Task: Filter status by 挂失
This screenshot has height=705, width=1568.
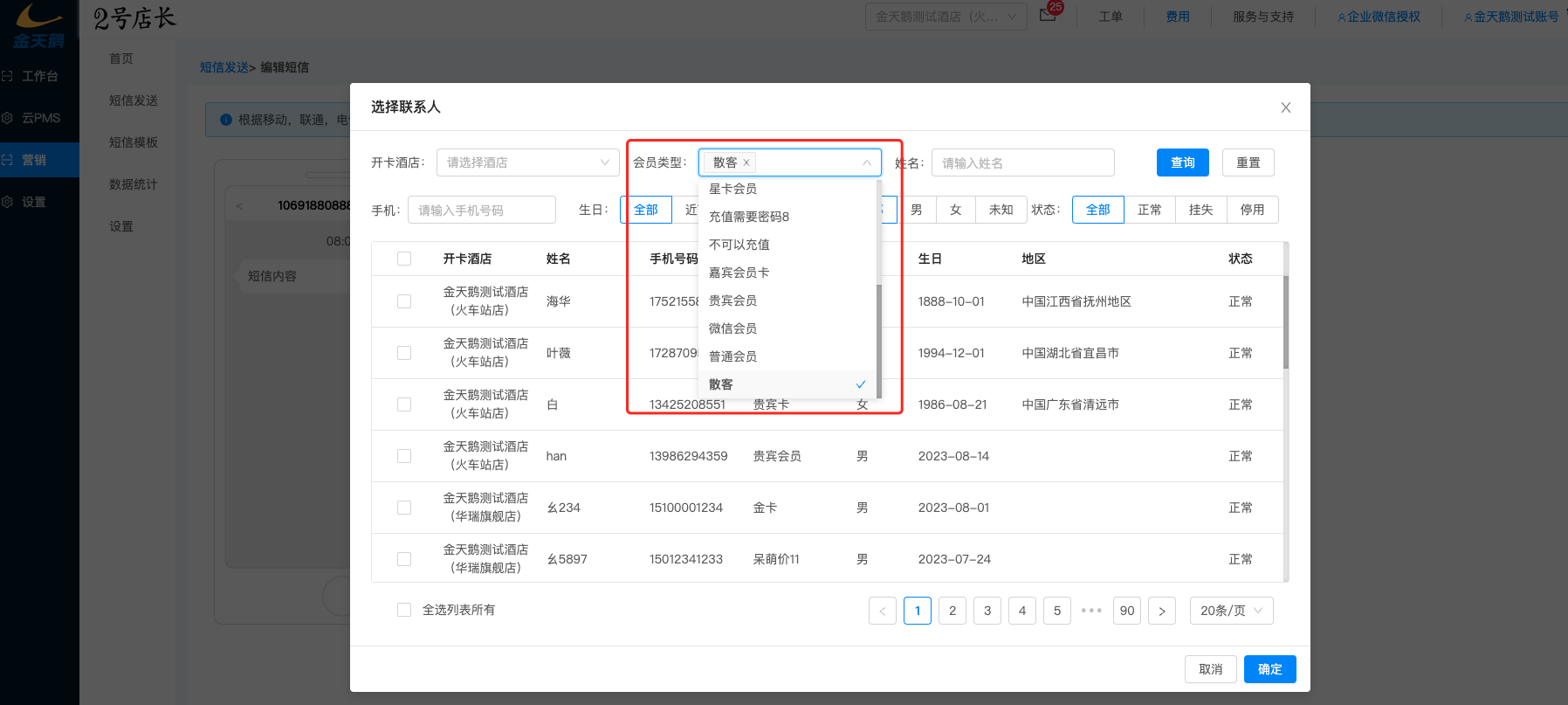Action: (x=1201, y=210)
